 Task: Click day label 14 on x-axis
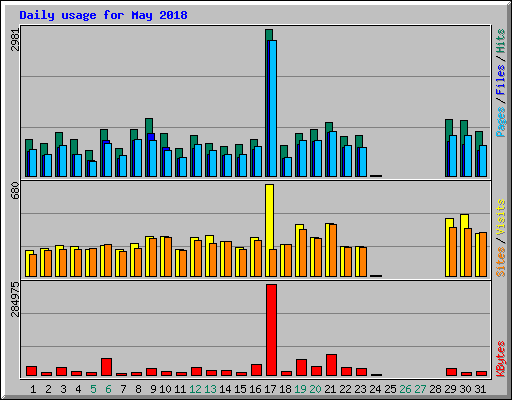pos(225,389)
